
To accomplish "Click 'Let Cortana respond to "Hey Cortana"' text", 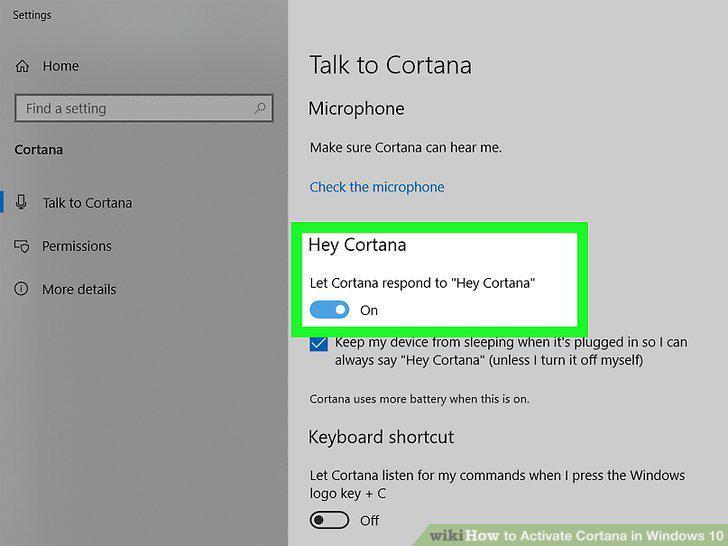I will pos(422,283).
